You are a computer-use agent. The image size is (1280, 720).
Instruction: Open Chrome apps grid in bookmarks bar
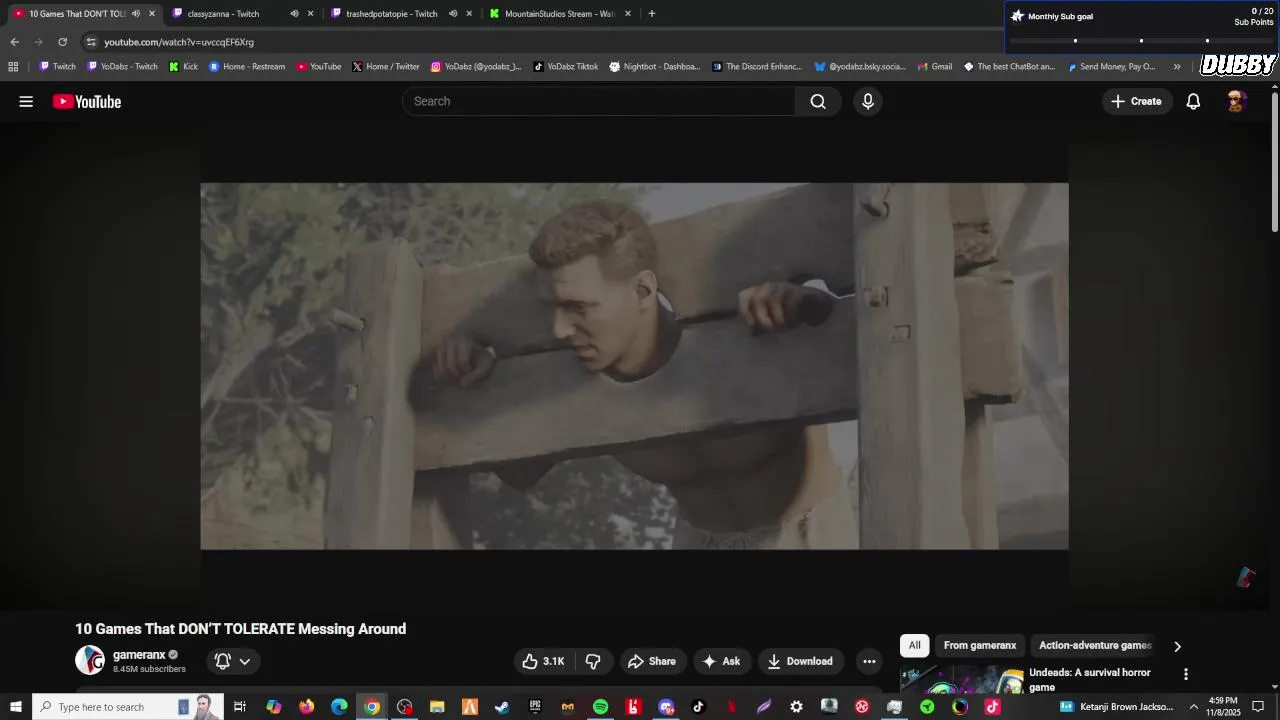(13, 67)
